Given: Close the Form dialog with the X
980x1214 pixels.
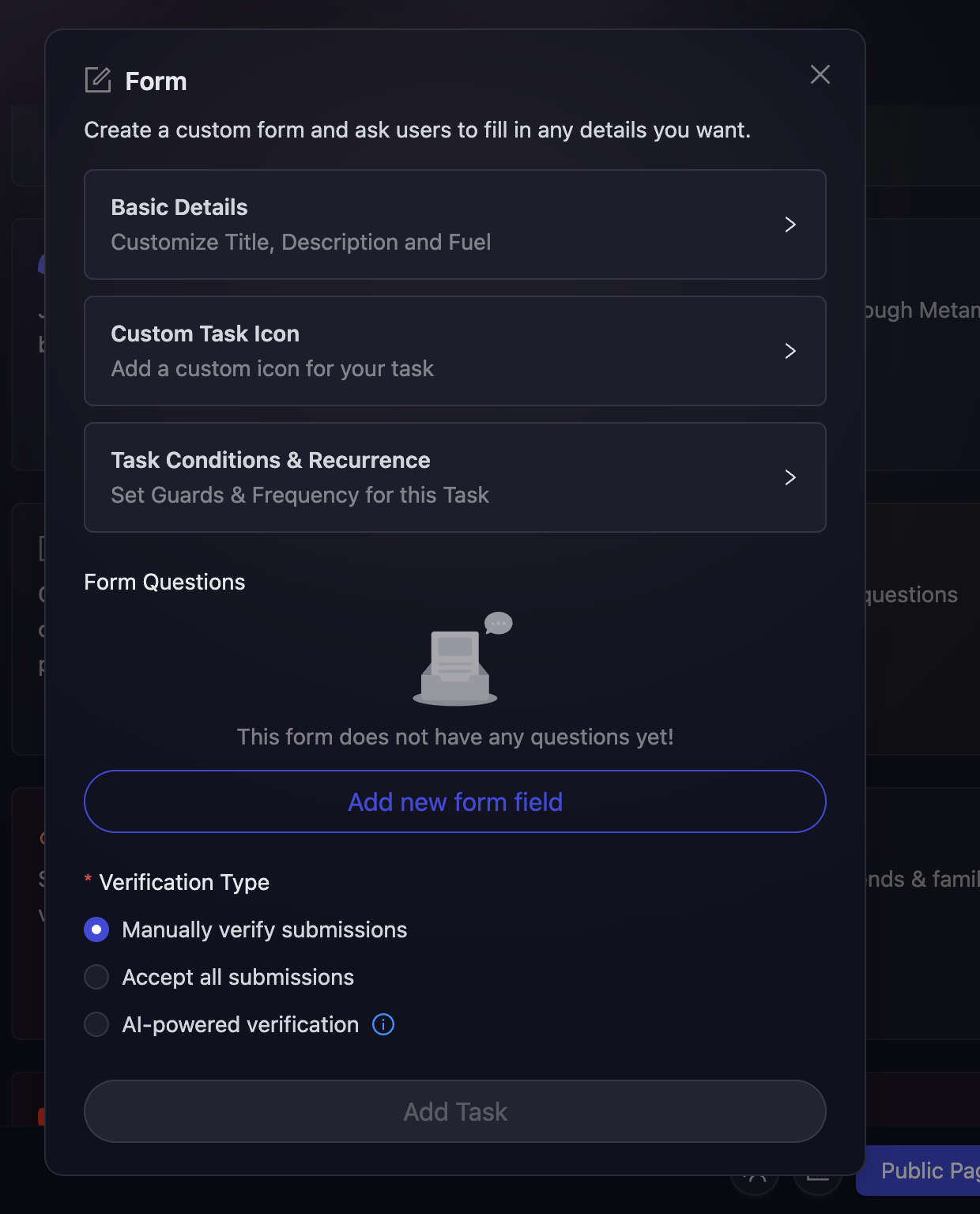Looking at the screenshot, I should [820, 74].
